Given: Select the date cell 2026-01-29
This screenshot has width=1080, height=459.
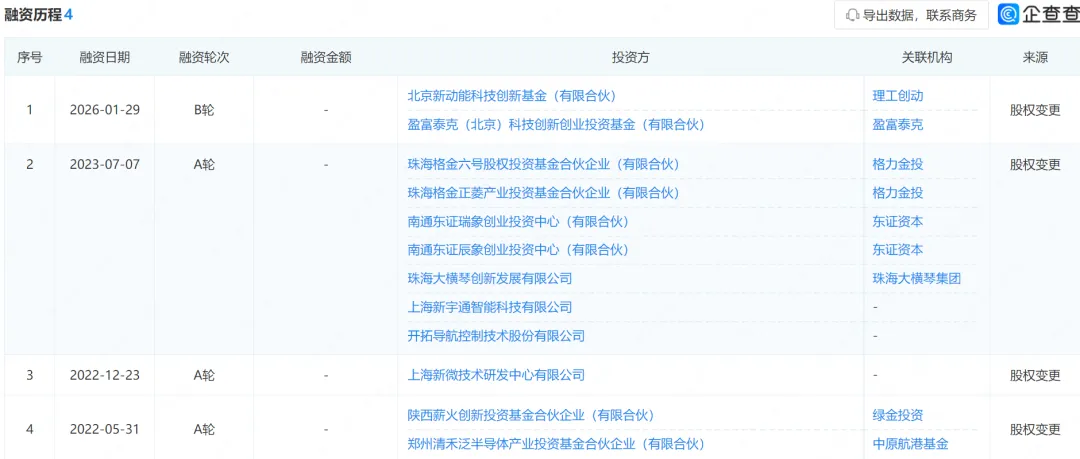Looking at the screenshot, I should click(x=105, y=110).
